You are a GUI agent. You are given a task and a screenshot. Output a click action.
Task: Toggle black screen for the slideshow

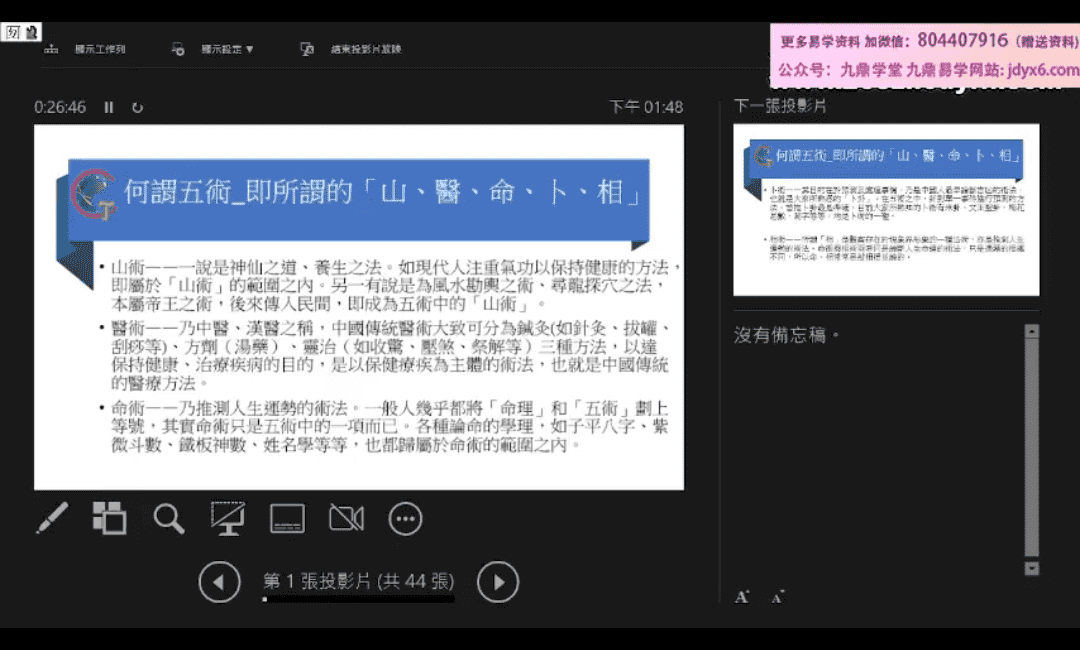tap(227, 518)
